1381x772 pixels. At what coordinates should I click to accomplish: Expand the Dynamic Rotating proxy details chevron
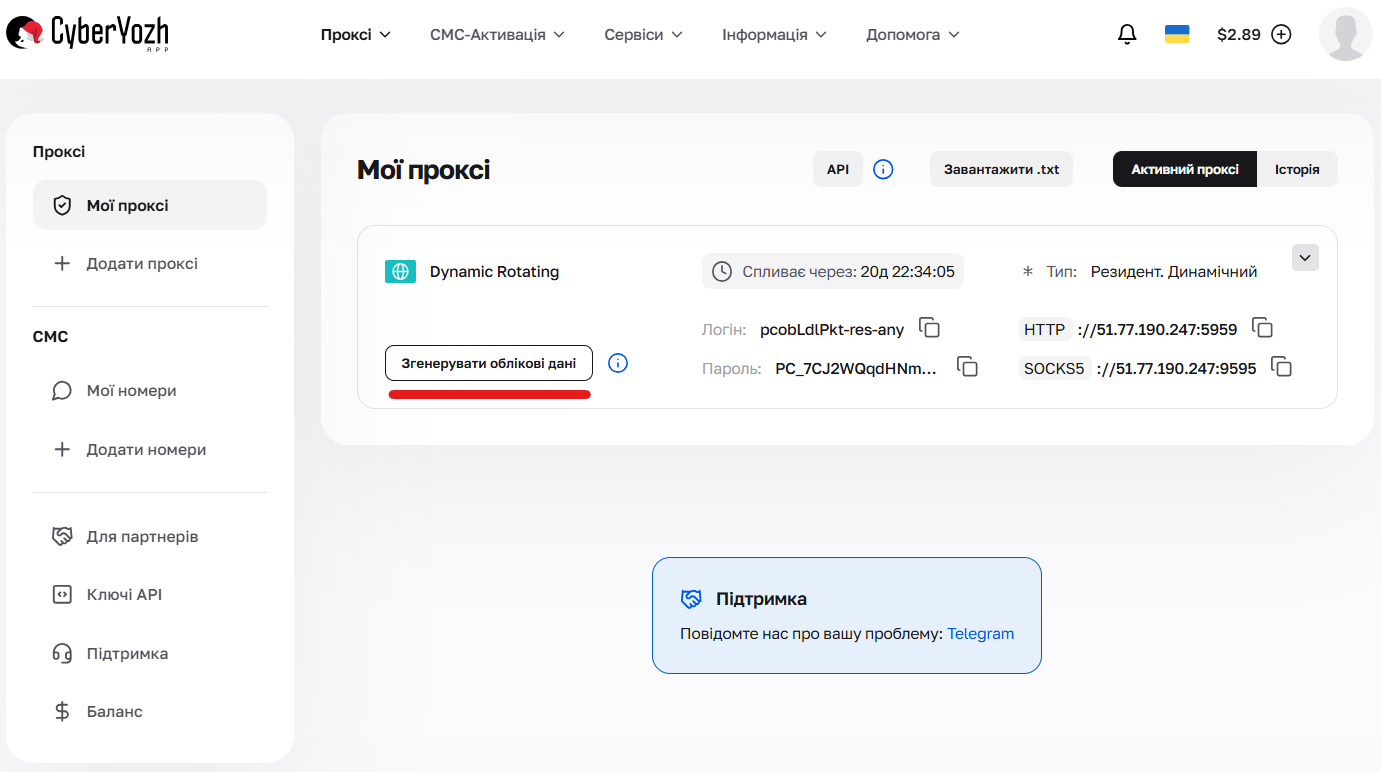point(1305,257)
